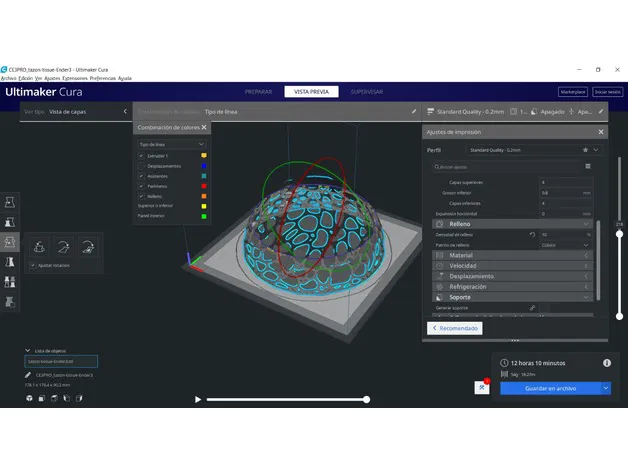Click the simulation path slider handle
The image size is (628, 472).
366,399
